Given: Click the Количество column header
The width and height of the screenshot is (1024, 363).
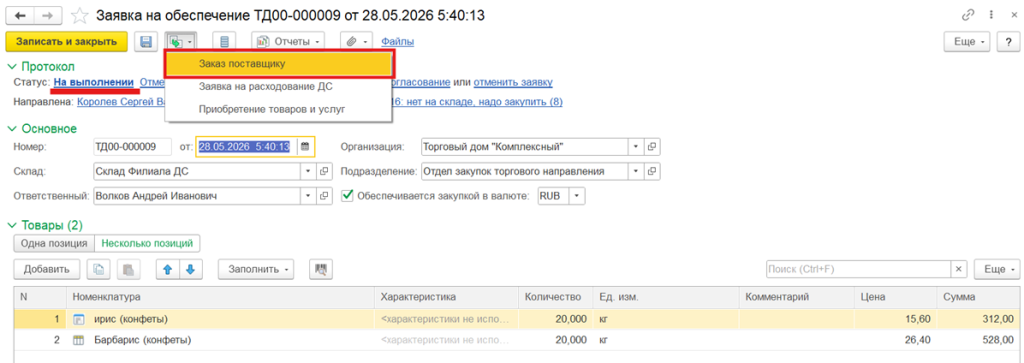Looking at the screenshot, I should 555,297.
